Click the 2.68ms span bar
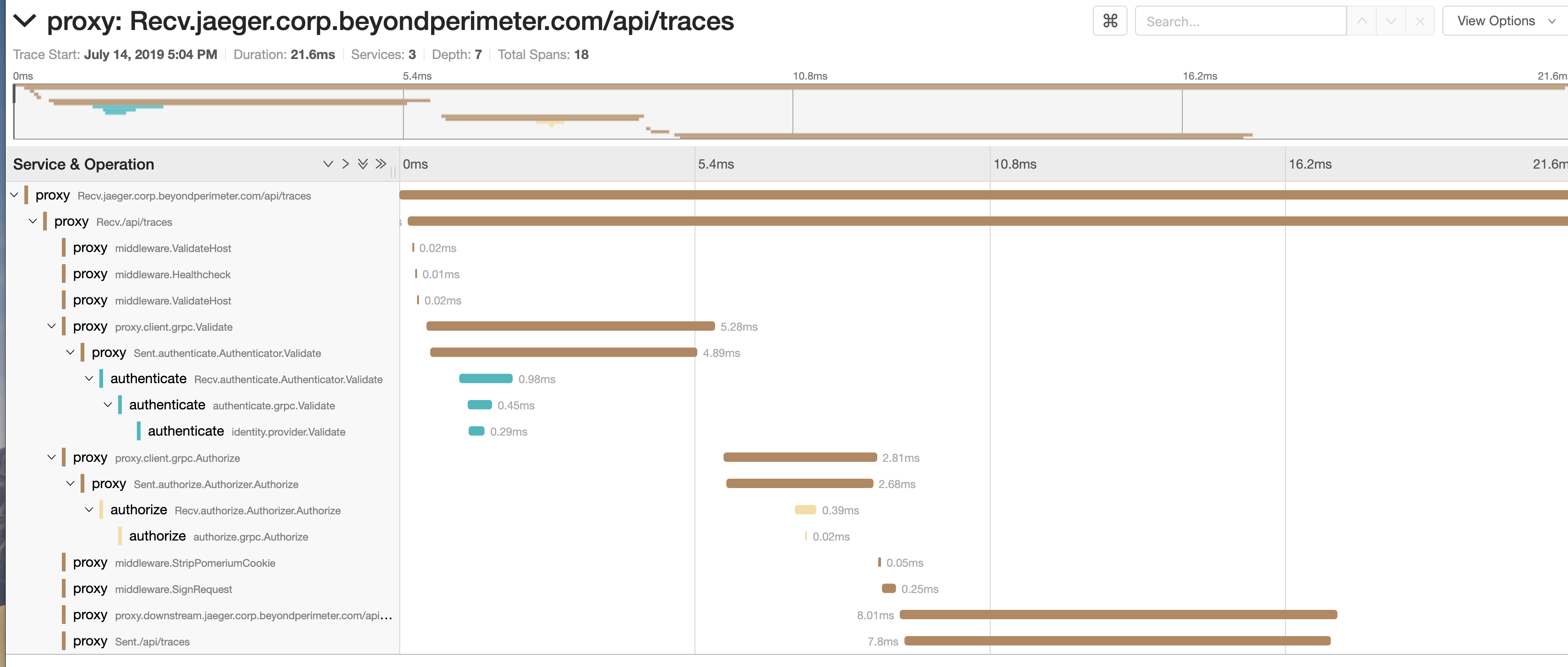Image resolution: width=1568 pixels, height=667 pixels. [x=799, y=483]
